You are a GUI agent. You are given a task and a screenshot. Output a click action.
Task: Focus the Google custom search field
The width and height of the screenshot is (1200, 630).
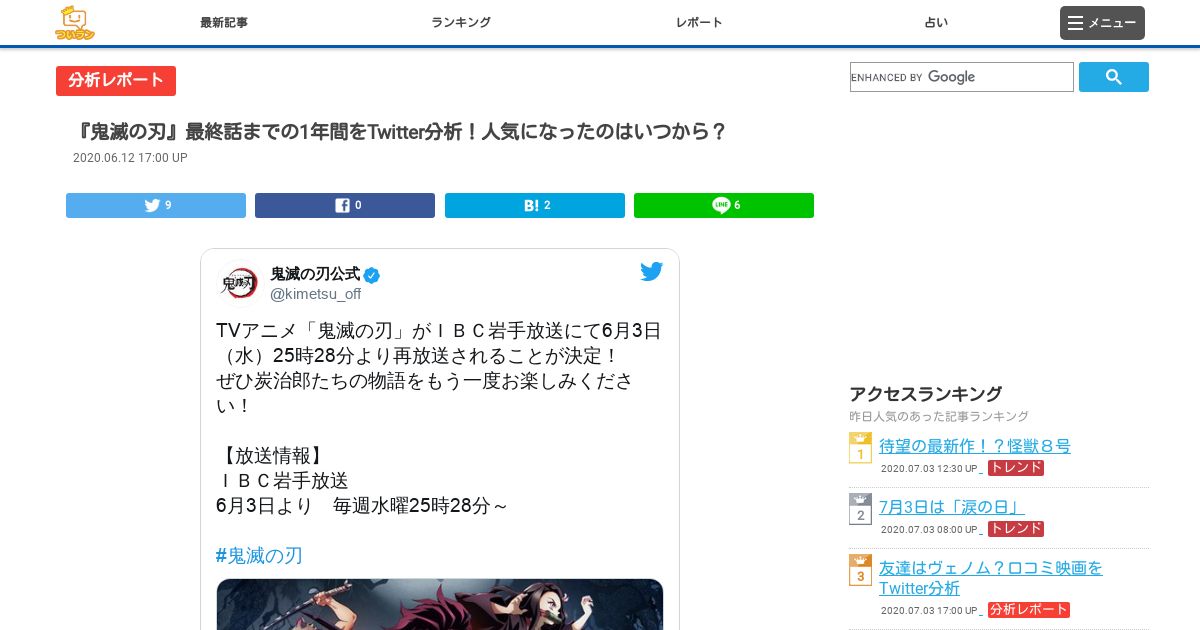961,77
